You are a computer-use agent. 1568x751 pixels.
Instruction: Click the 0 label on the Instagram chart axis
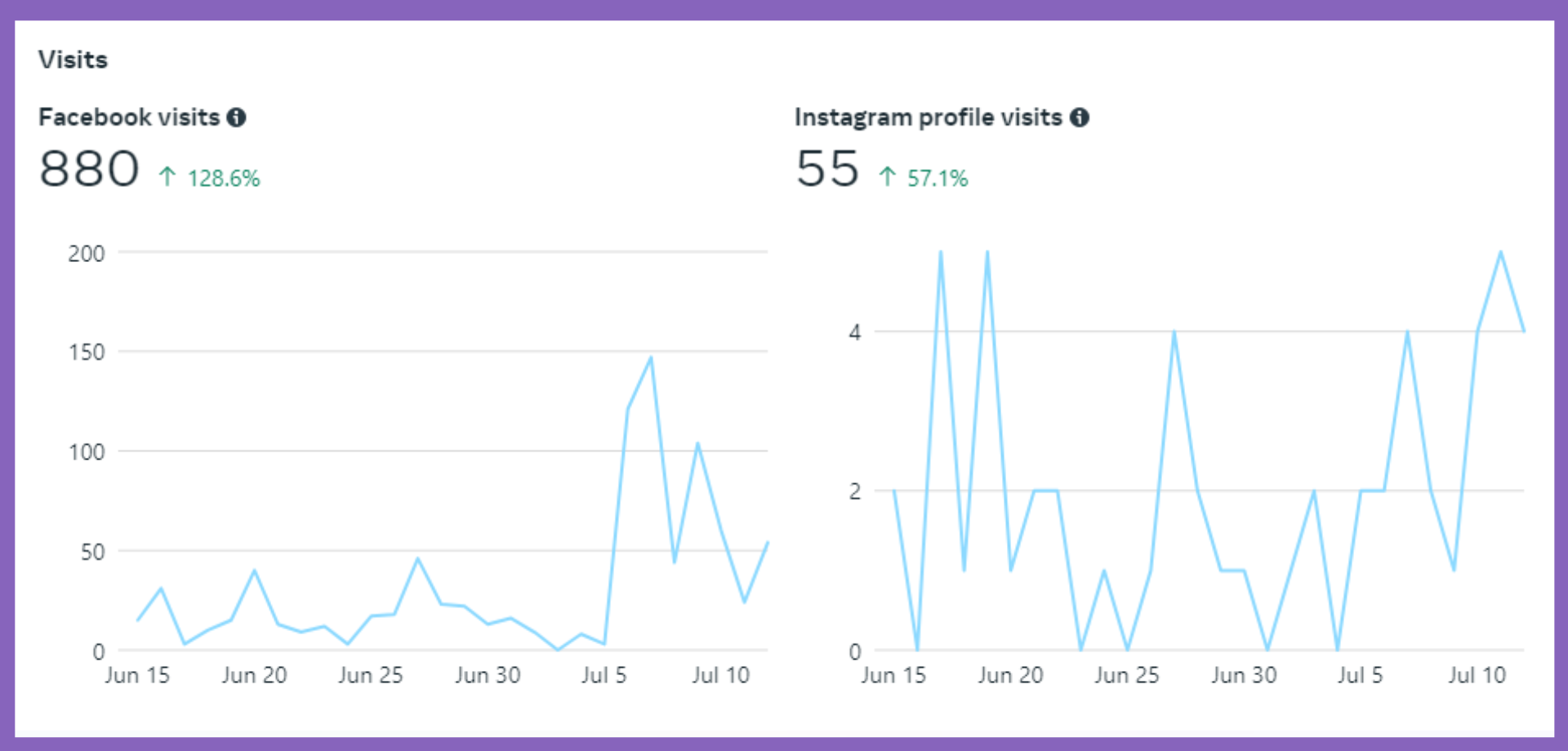(855, 652)
